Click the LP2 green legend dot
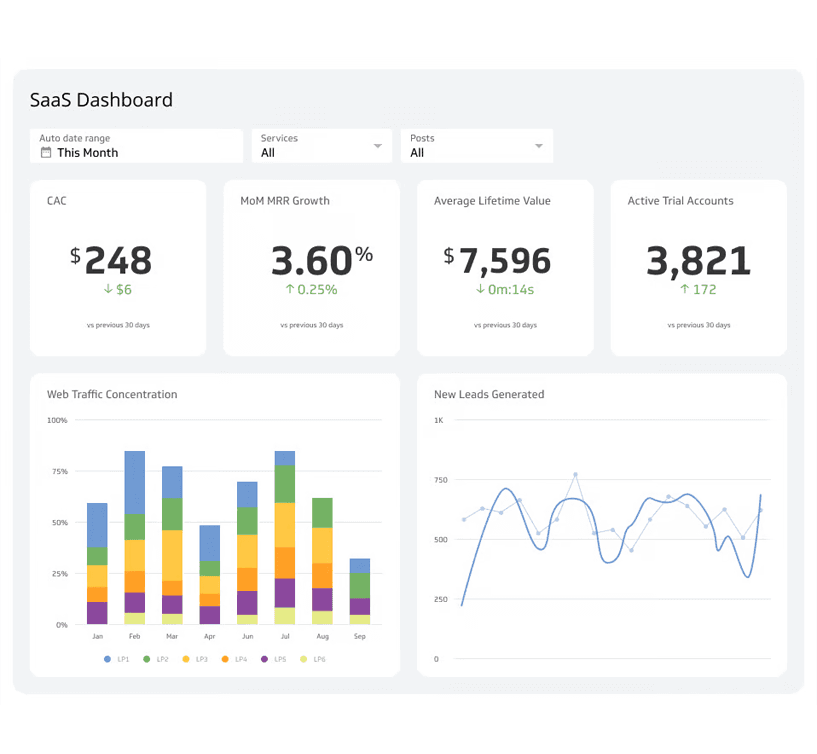The image size is (817, 754). pyautogui.click(x=147, y=659)
